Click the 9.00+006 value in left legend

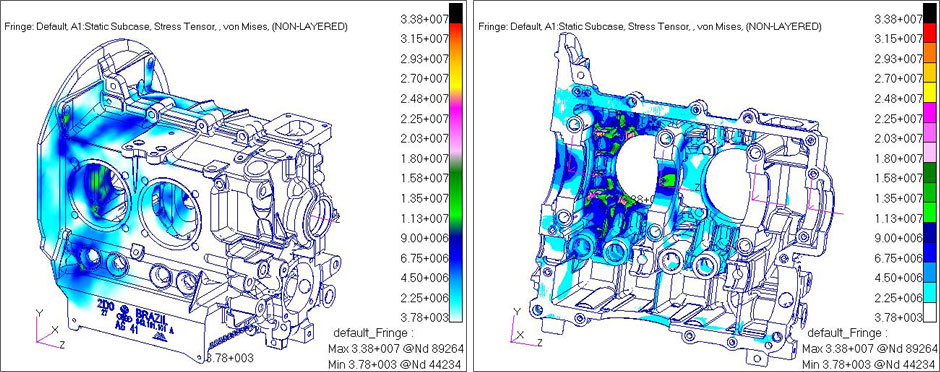pyautogui.click(x=424, y=238)
